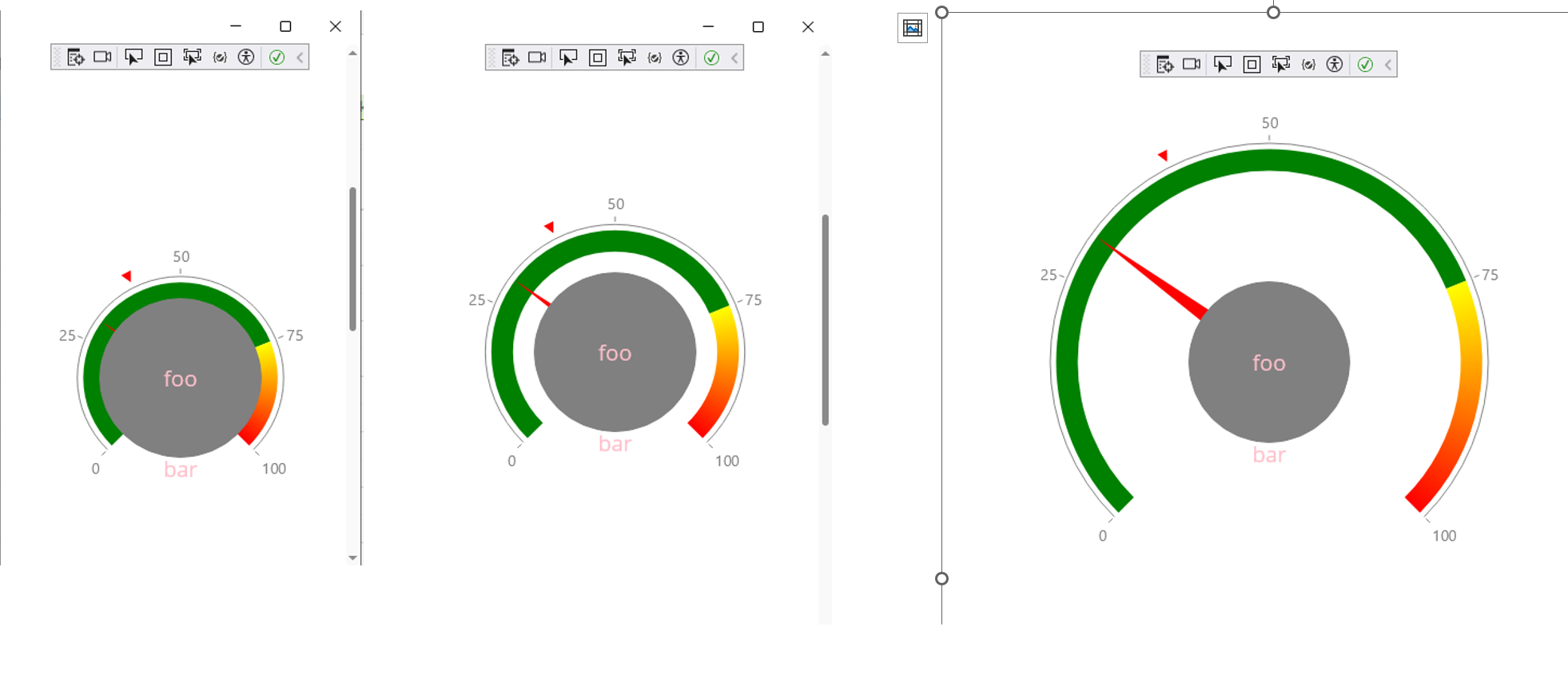Open Live Visual Tree in smallest gauge window
The image size is (1568, 690).
75,57
